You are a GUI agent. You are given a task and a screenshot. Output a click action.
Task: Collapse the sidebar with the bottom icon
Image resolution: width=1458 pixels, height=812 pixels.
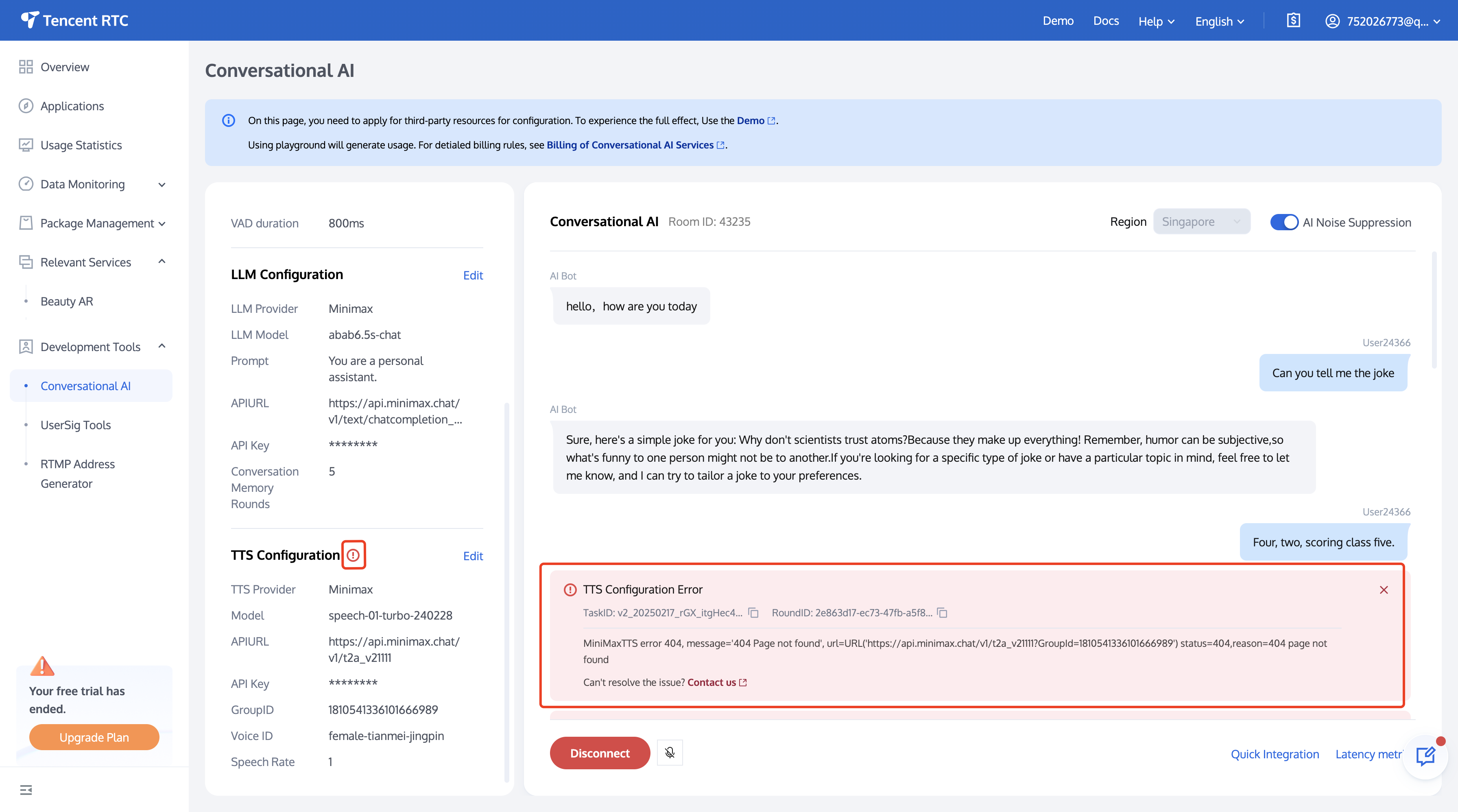(x=26, y=790)
